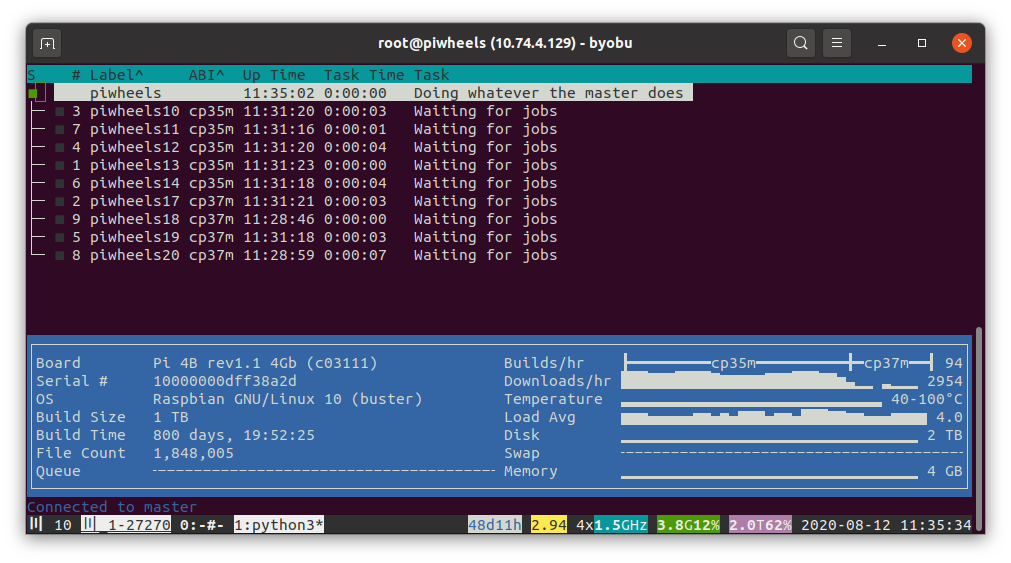Close the terminal window
The width and height of the screenshot is (1011, 563).
962,43
